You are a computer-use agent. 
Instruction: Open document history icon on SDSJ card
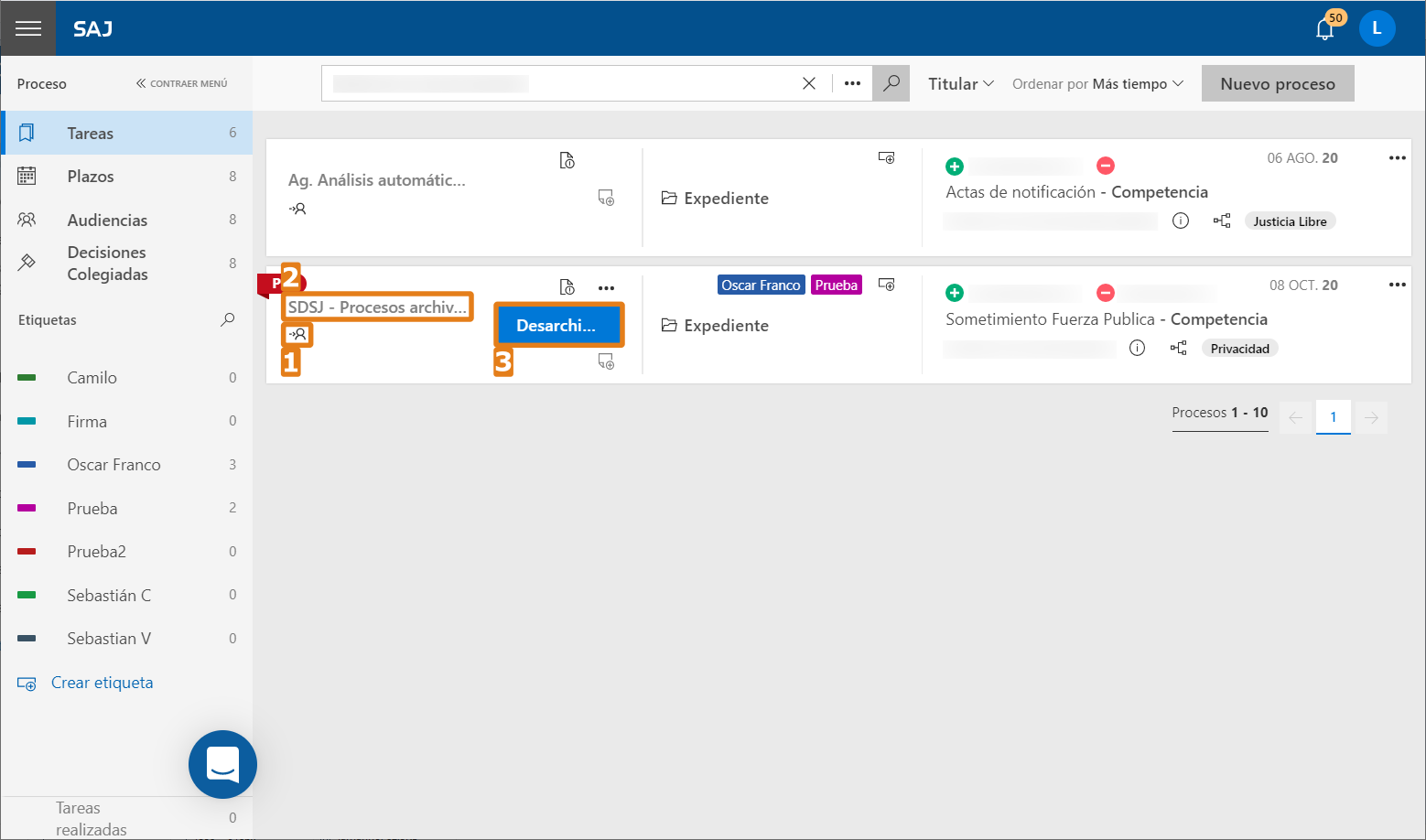pyautogui.click(x=567, y=287)
